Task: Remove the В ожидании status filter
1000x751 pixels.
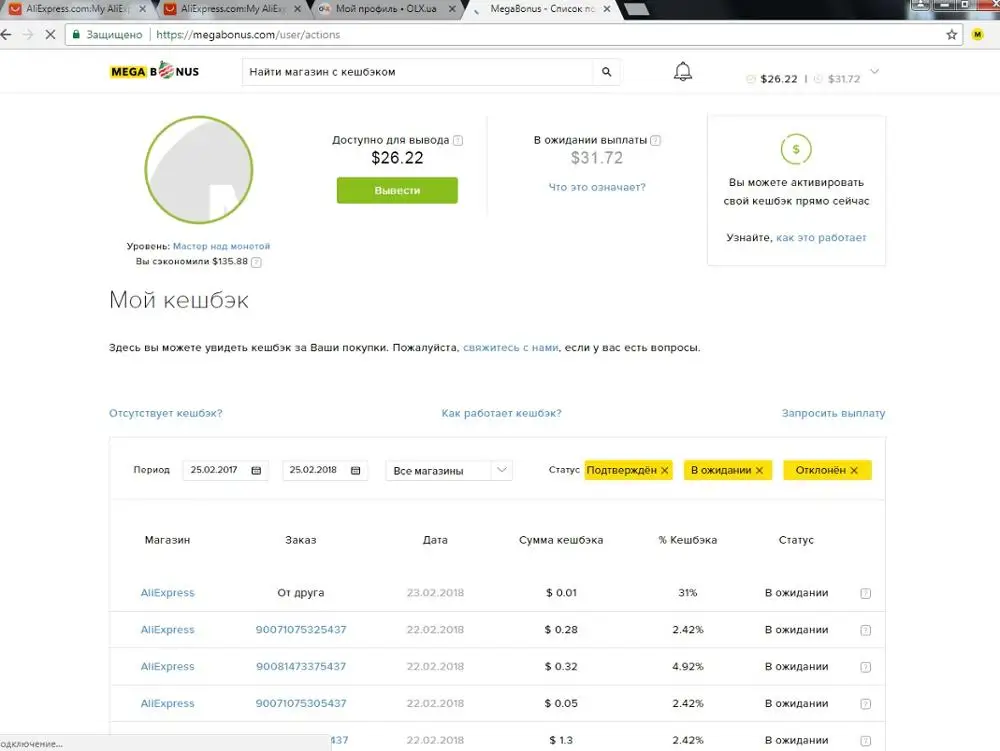Action: pyautogui.click(x=760, y=470)
